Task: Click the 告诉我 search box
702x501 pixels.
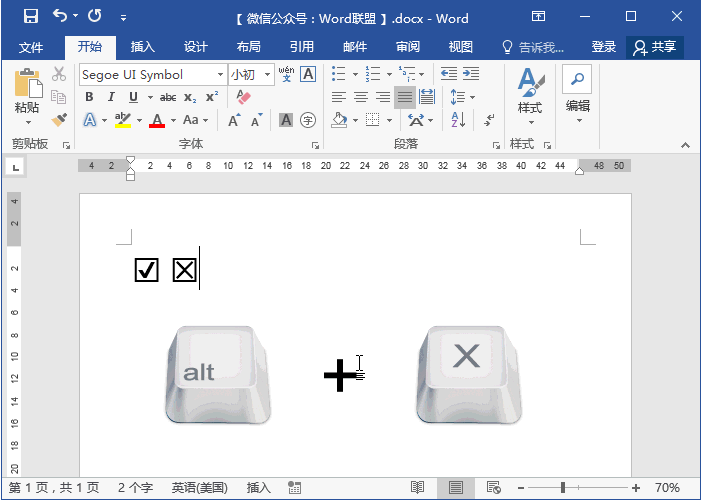Action: 533,47
